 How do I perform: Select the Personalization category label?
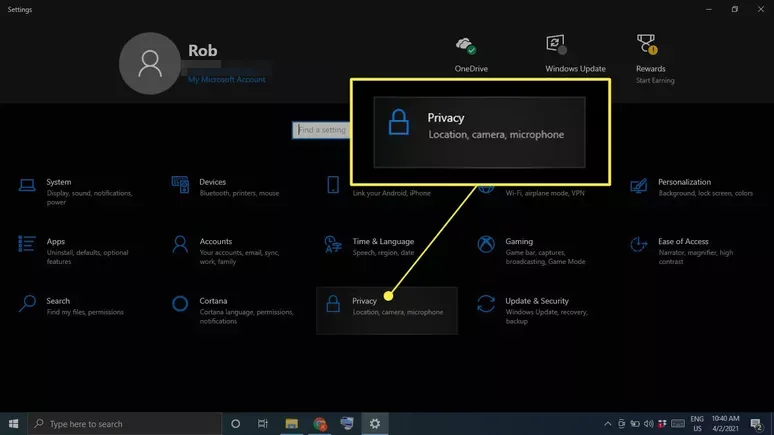point(684,182)
